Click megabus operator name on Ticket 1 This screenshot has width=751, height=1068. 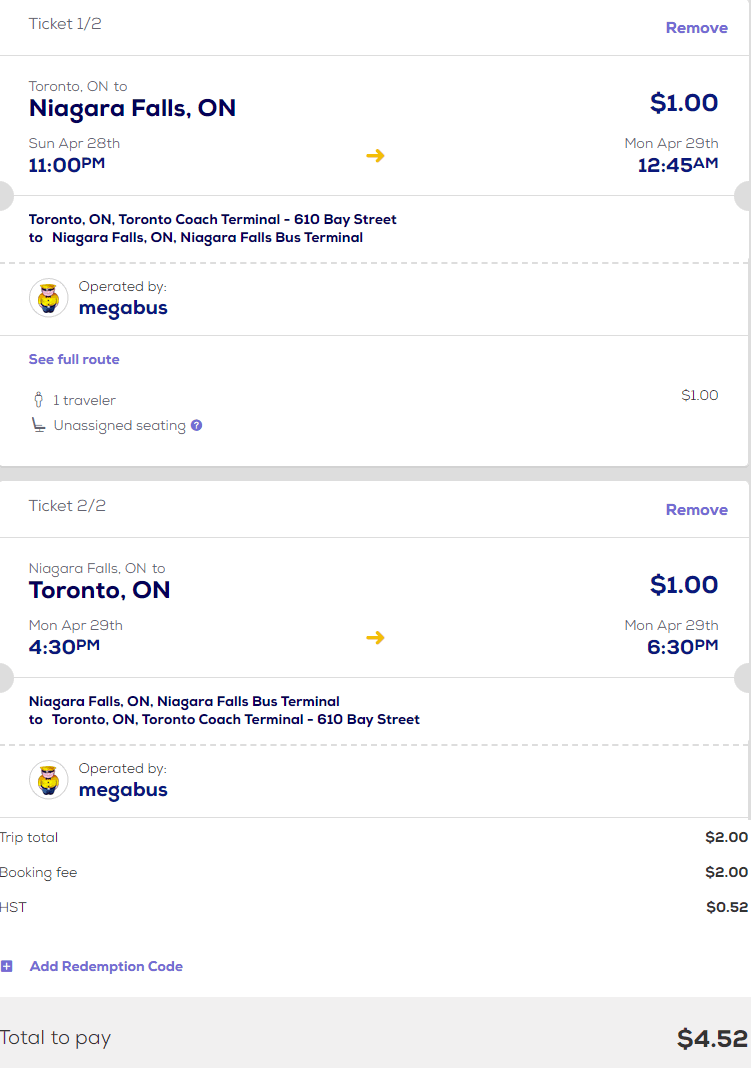[123, 308]
